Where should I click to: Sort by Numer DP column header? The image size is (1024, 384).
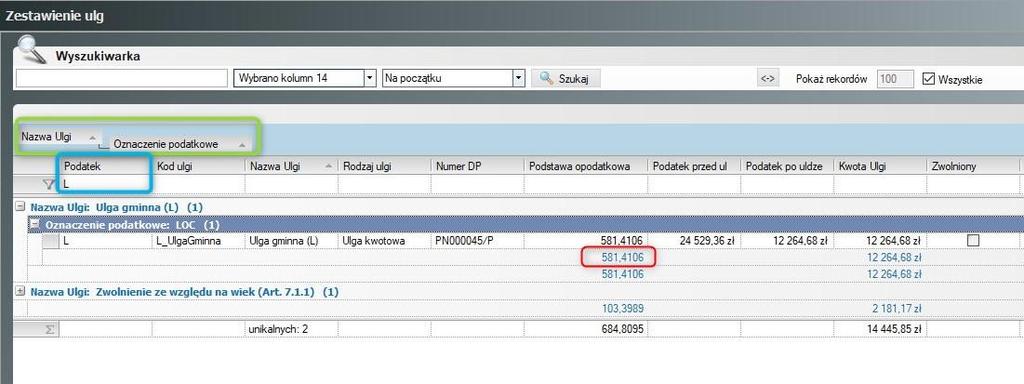click(x=478, y=167)
